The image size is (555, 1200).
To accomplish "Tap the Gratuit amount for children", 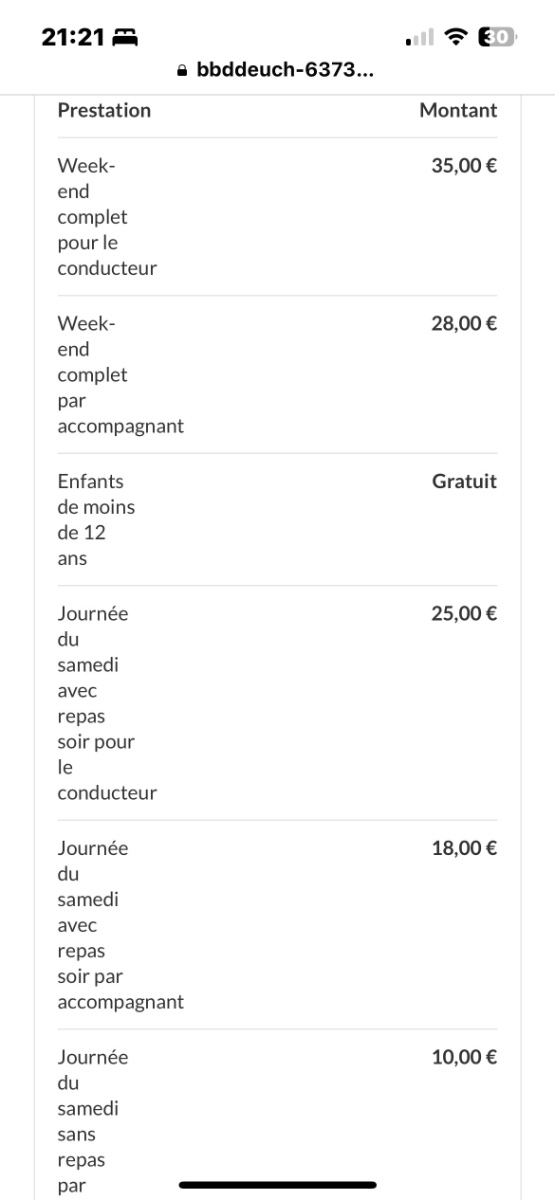I will (464, 481).
